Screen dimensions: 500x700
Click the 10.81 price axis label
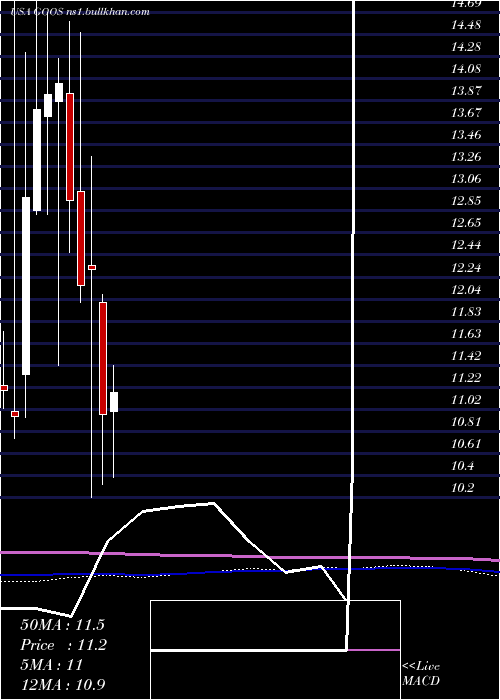click(x=466, y=421)
